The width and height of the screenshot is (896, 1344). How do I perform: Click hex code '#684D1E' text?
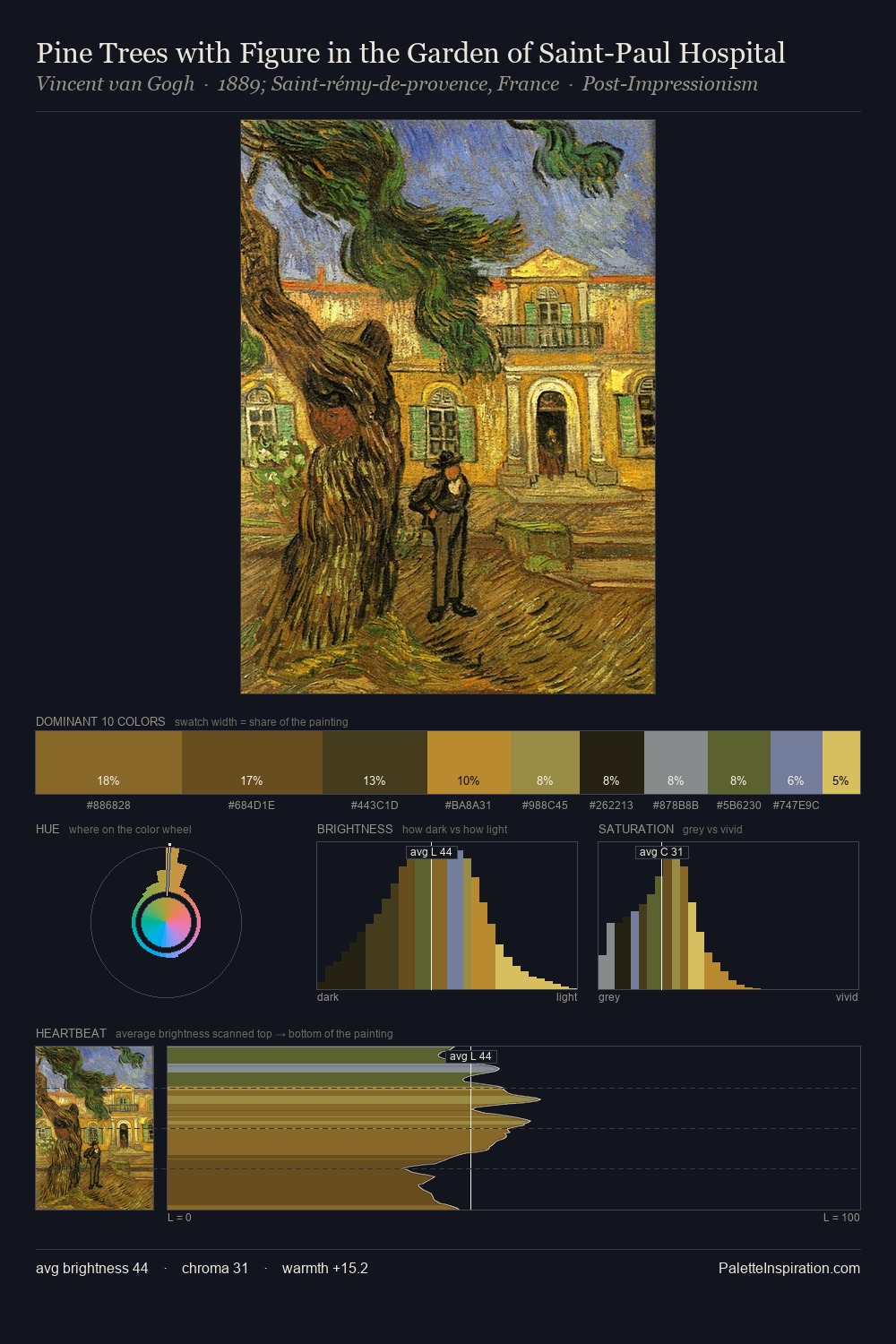click(252, 806)
